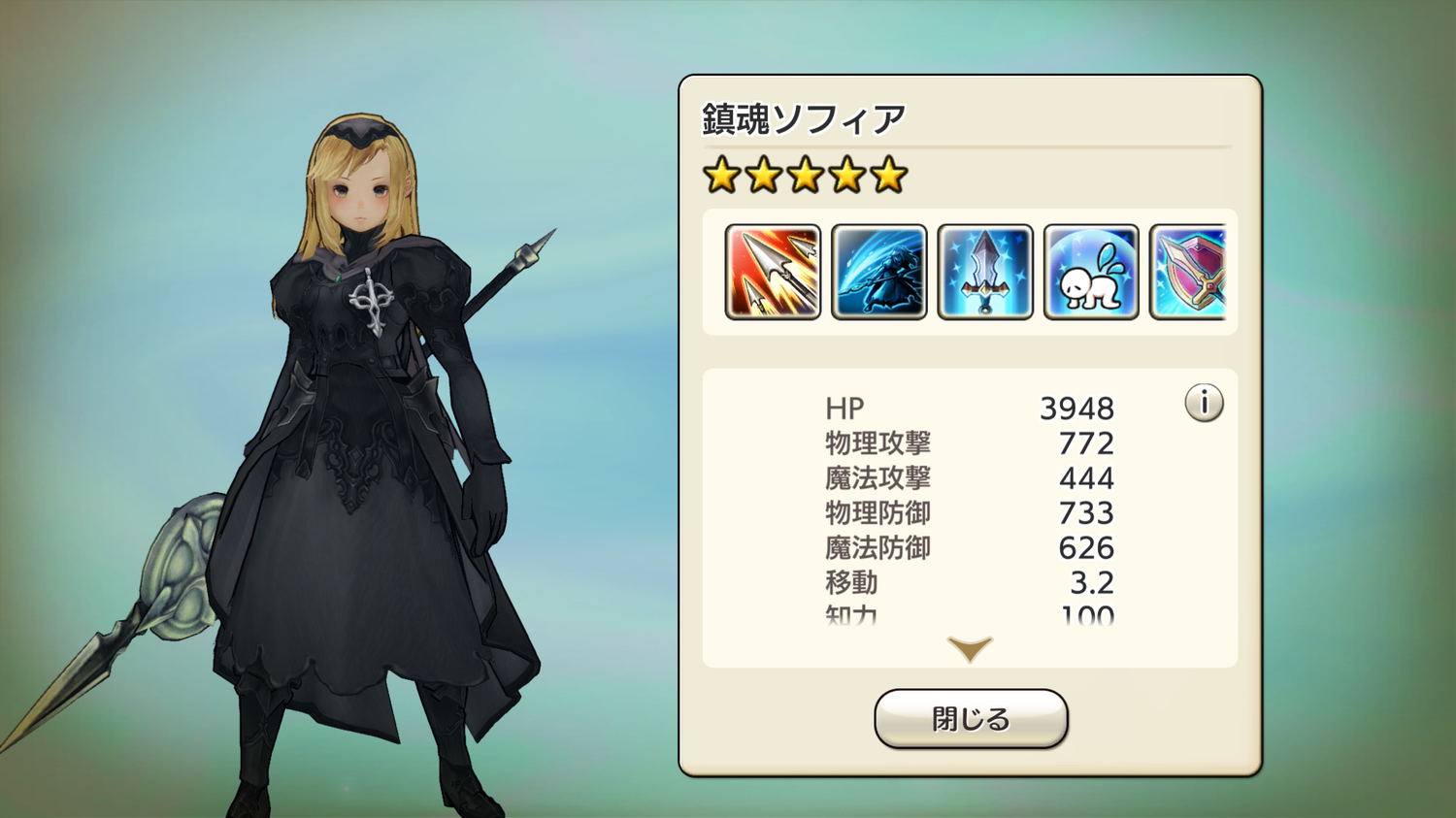This screenshot has width=1456, height=818.
Task: Select the 魔法防御 stat row
Action: [x=970, y=548]
